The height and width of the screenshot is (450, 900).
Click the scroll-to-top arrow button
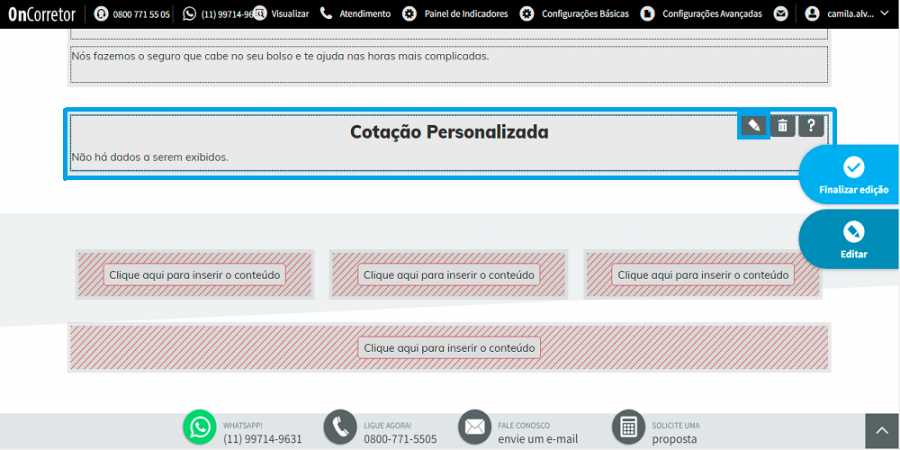[x=882, y=431]
